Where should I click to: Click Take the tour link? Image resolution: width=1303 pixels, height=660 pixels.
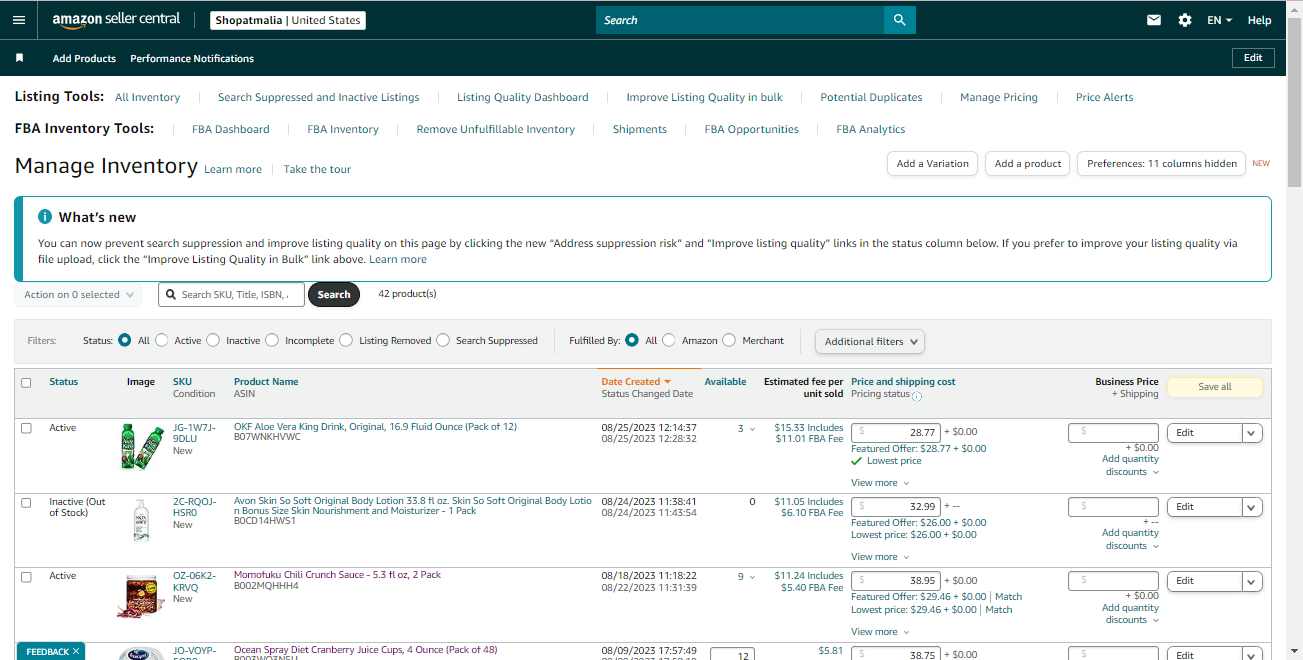point(317,170)
